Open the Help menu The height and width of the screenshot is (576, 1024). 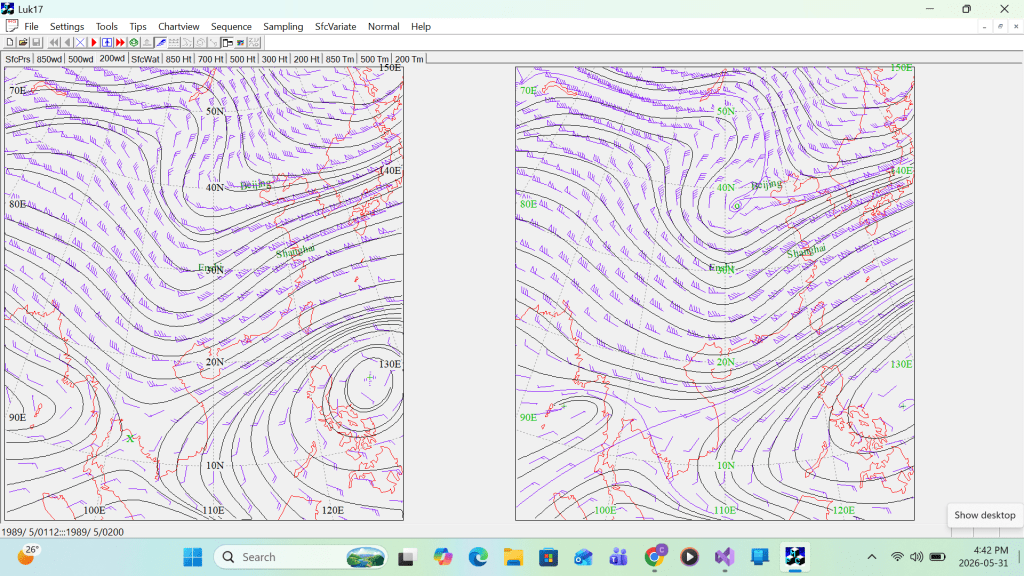(421, 27)
